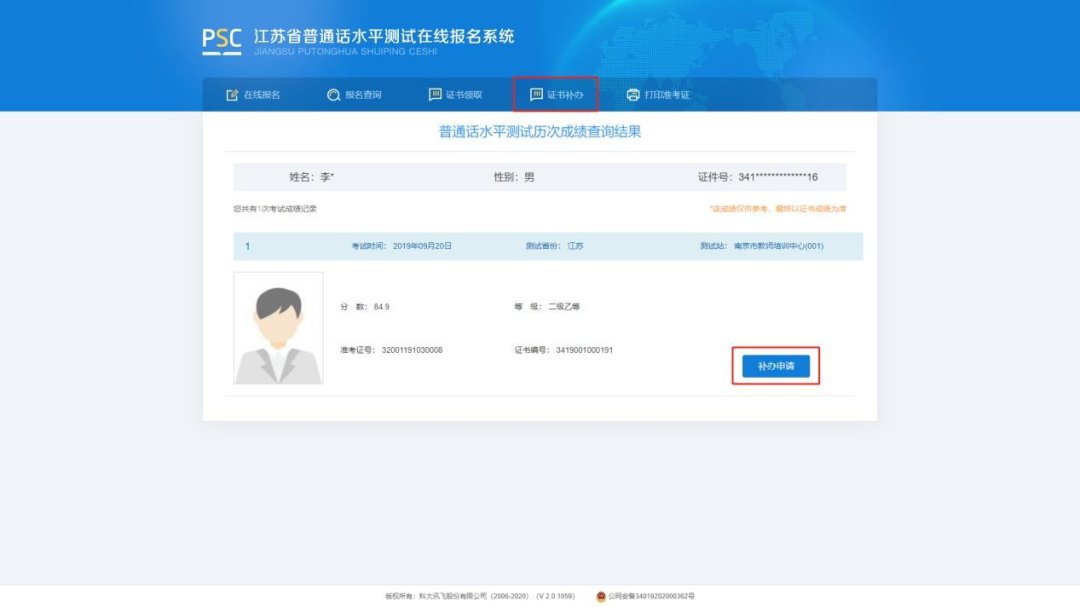Click the version text V 2.0.1059
The image size is (1080, 607).
(x=555, y=597)
